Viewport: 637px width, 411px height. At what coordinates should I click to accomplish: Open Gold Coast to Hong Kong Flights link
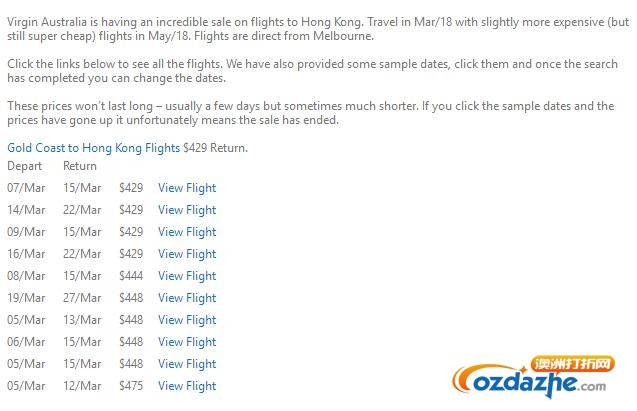[93, 148]
